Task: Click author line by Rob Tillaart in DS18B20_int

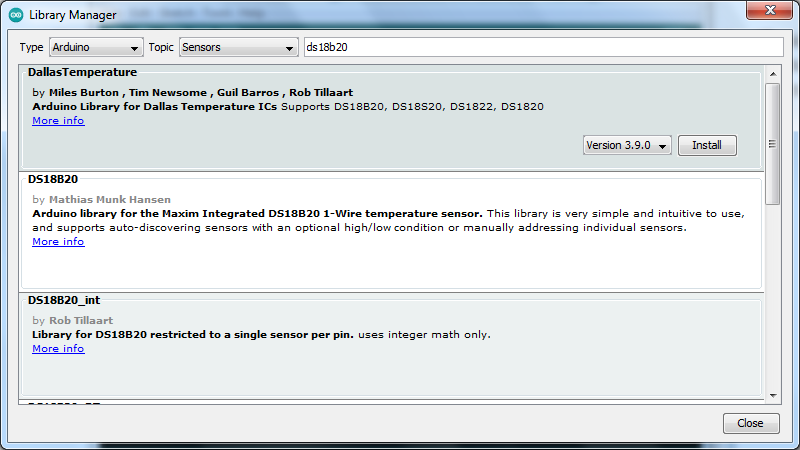Action: click(x=72, y=320)
